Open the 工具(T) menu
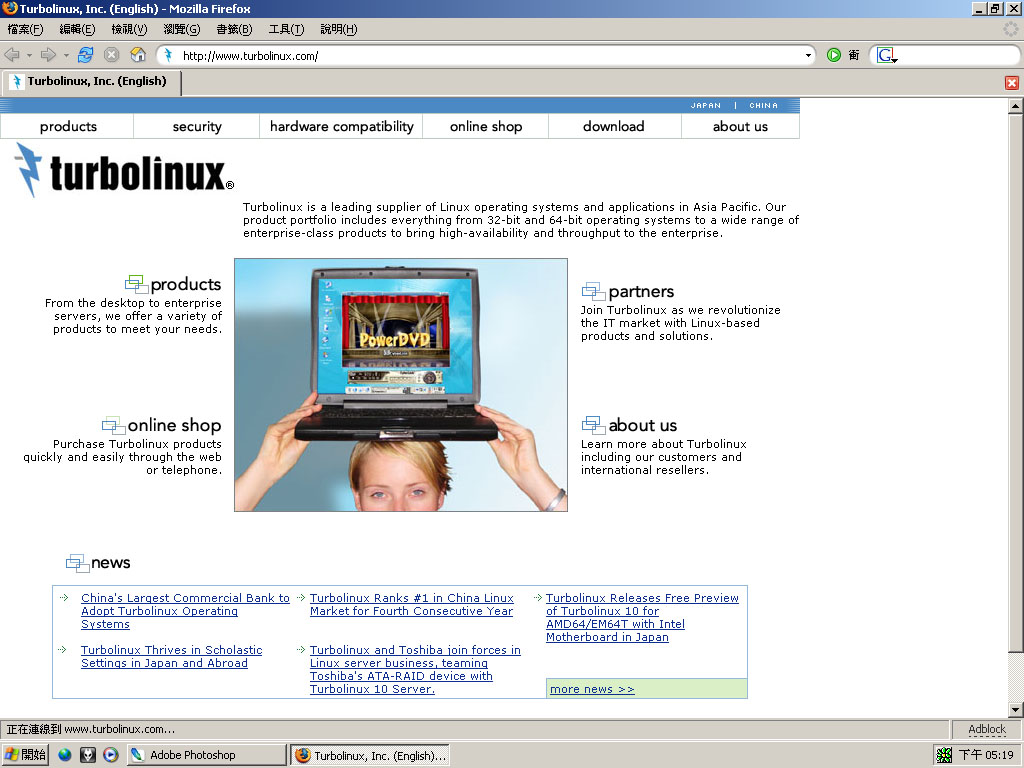This screenshot has height=768, width=1024. (286, 29)
